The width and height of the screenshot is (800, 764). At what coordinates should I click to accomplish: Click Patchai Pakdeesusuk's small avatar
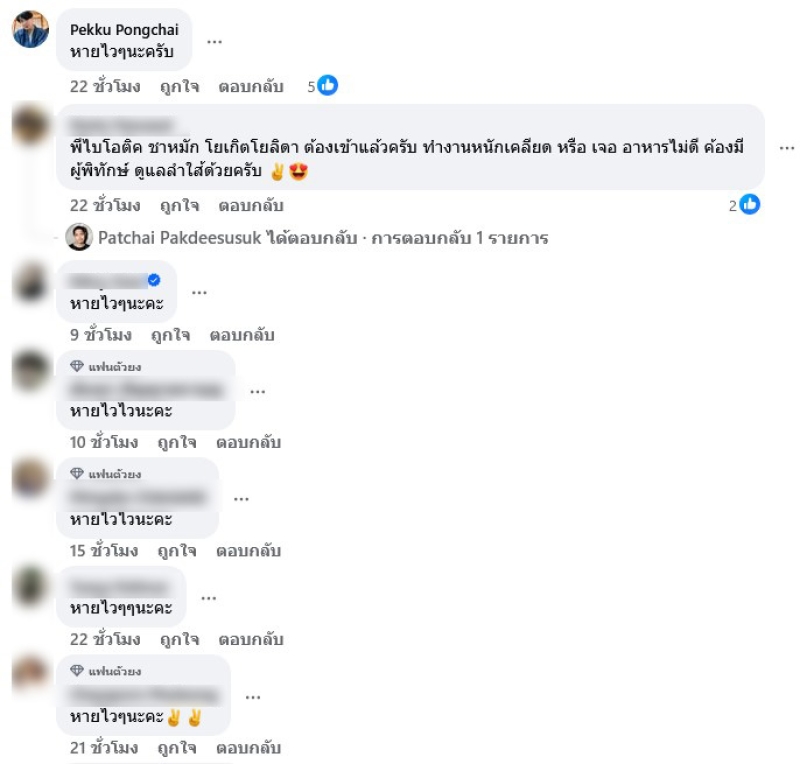(x=79, y=237)
